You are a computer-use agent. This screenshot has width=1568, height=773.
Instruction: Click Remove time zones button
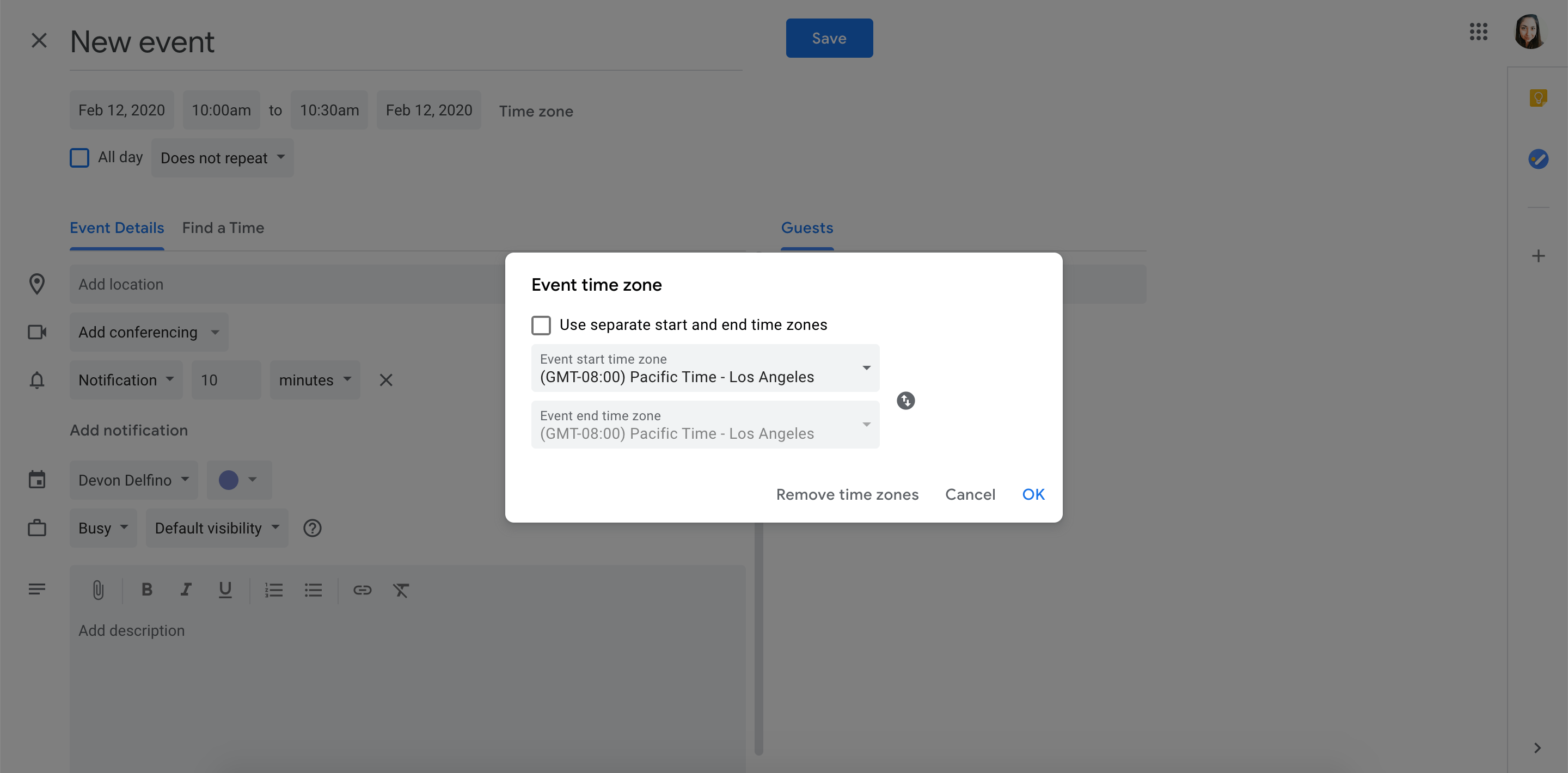[x=847, y=494]
